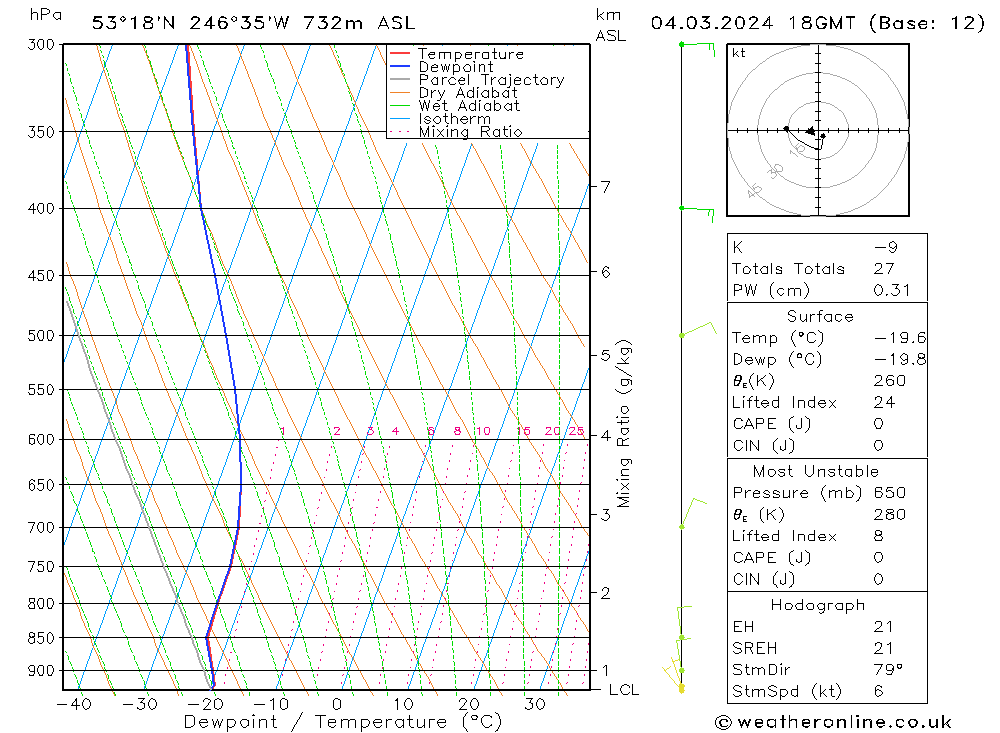Screen dimensions: 1000x733
Task: Click the K index value -9
Action: click(886, 248)
